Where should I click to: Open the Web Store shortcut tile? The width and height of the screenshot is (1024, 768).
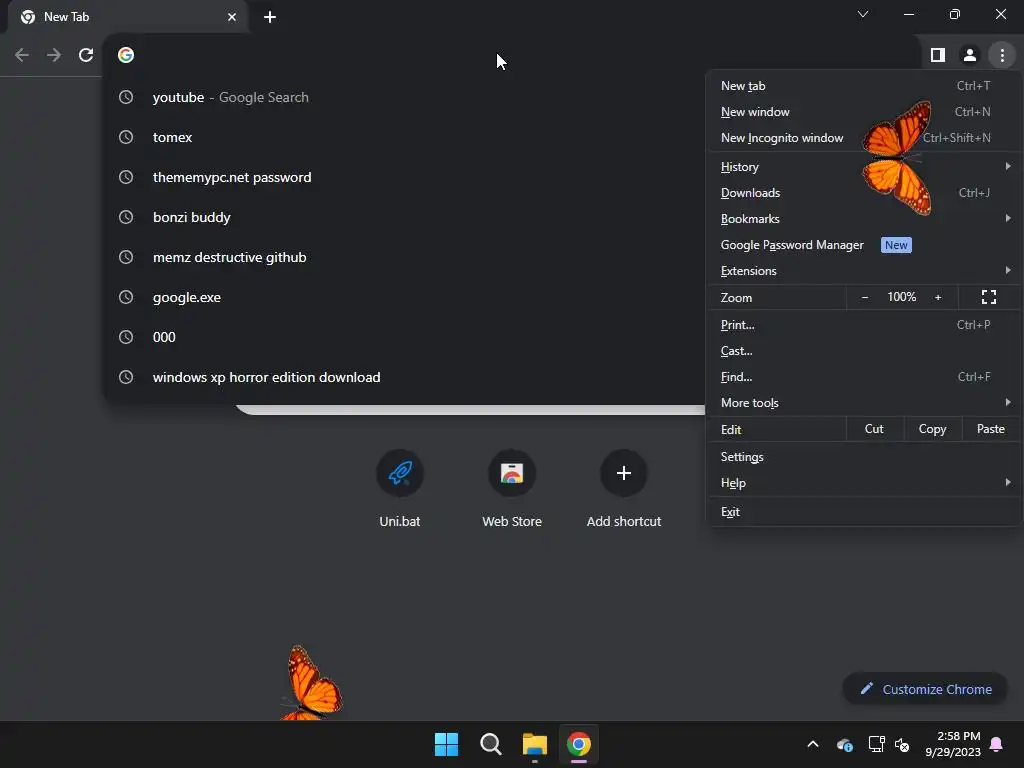(x=512, y=488)
